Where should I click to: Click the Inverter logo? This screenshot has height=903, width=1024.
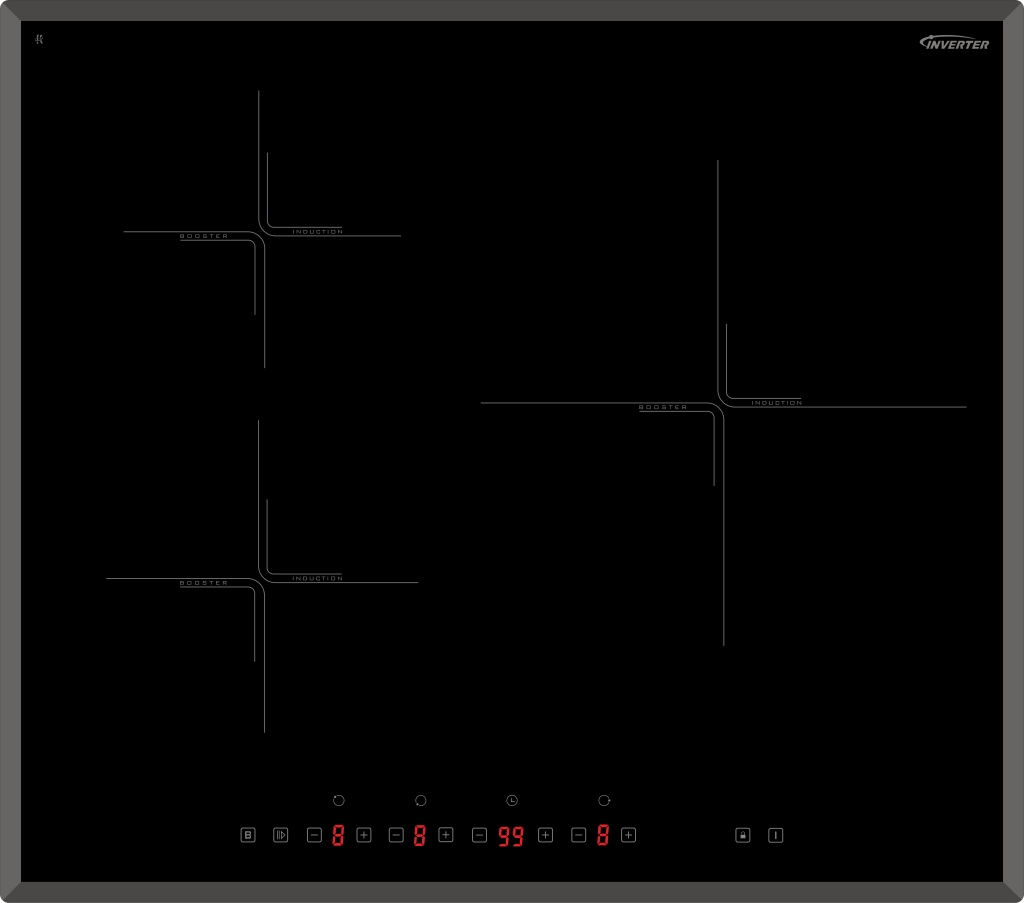click(954, 43)
